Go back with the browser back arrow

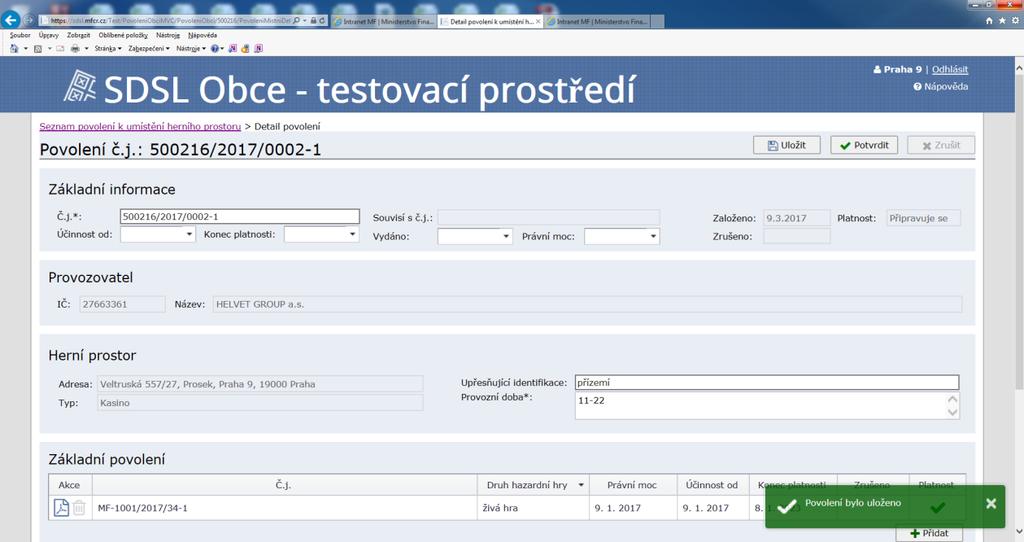(10, 20)
